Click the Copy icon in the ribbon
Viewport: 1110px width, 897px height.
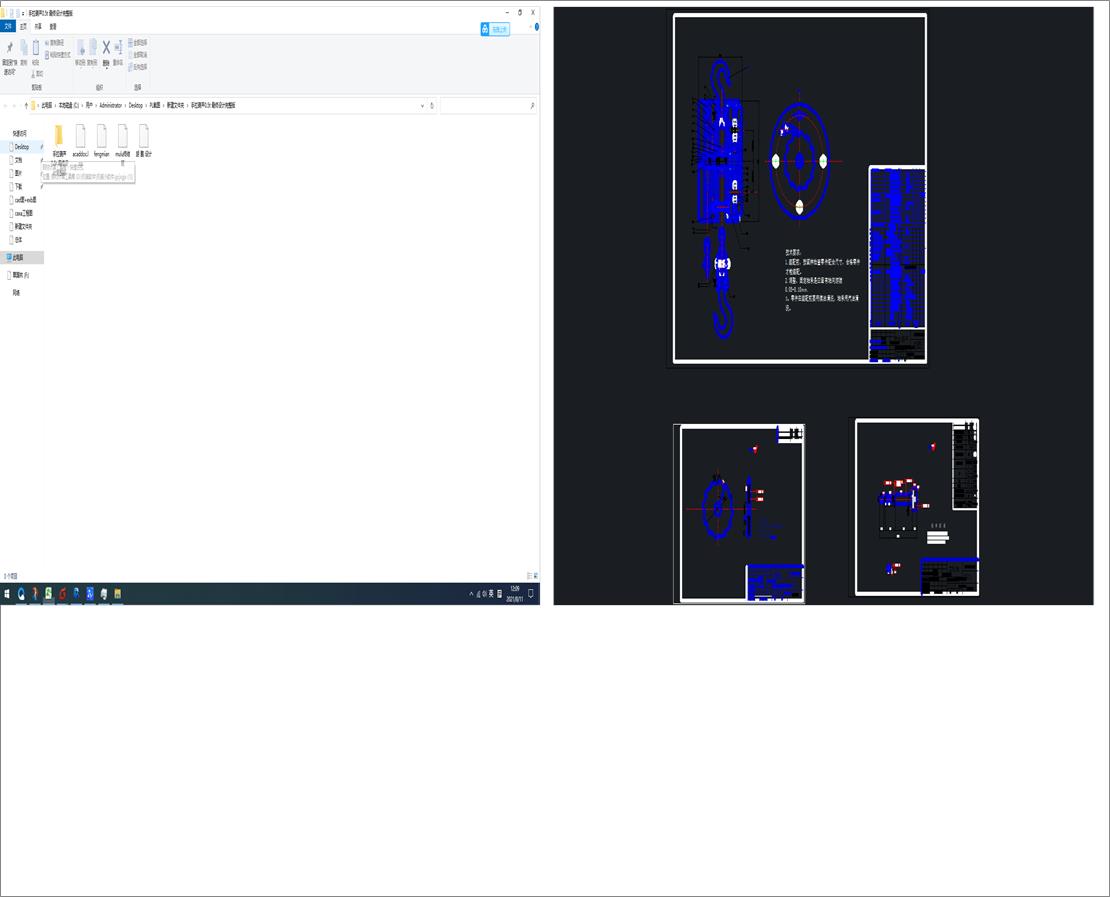coord(23,48)
